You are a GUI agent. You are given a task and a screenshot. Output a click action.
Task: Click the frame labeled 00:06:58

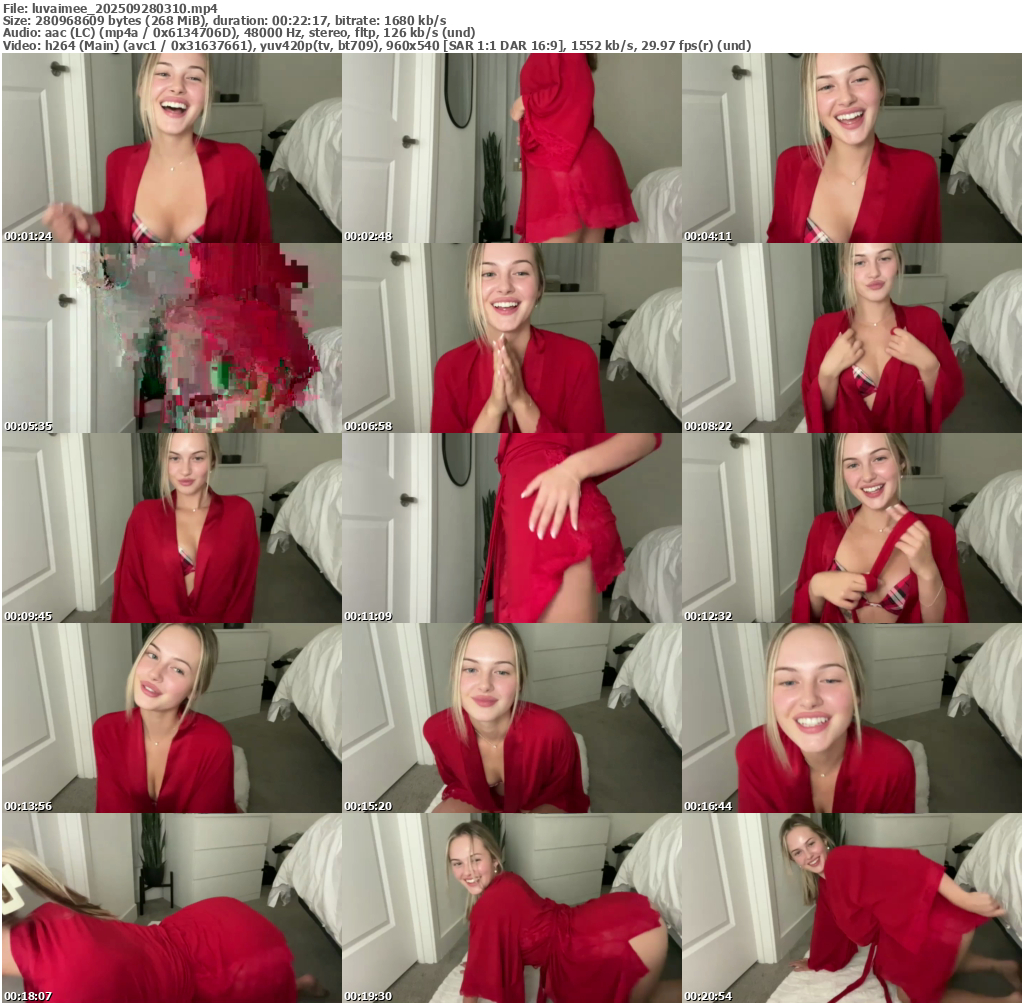511,338
